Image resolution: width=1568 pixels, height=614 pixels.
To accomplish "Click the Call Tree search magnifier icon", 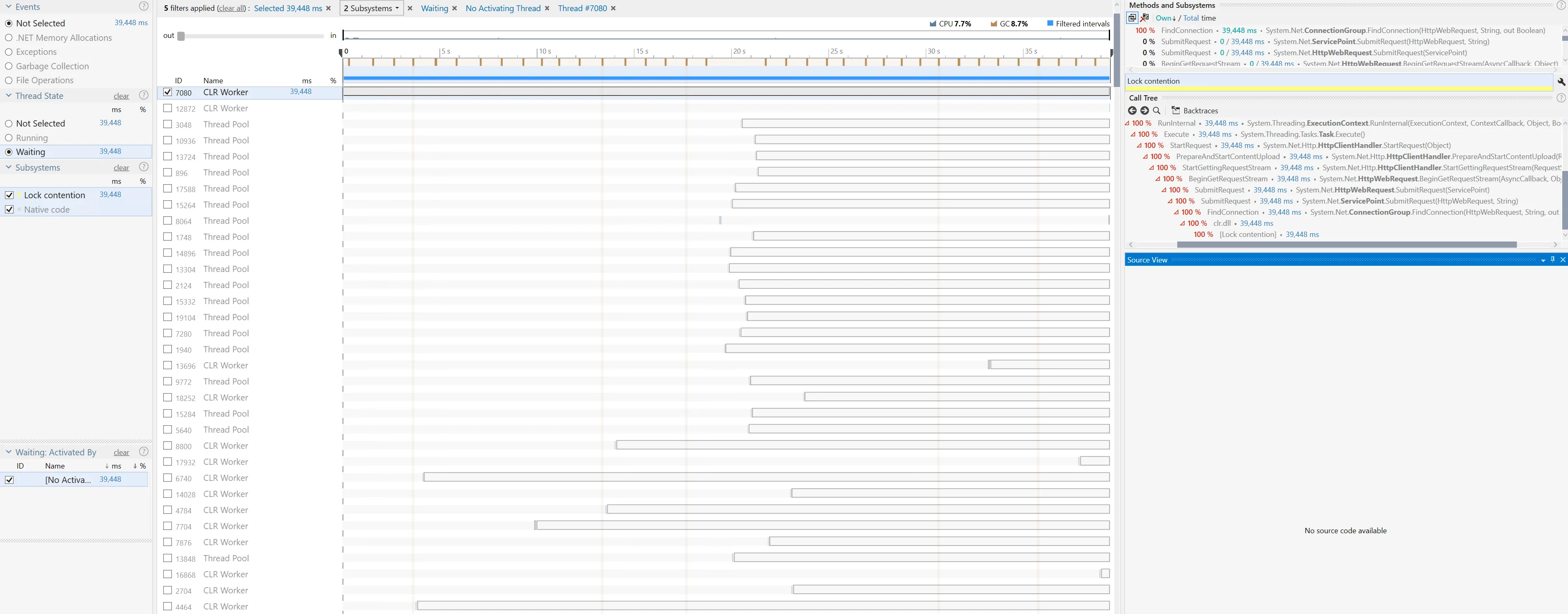I will click(x=1157, y=111).
